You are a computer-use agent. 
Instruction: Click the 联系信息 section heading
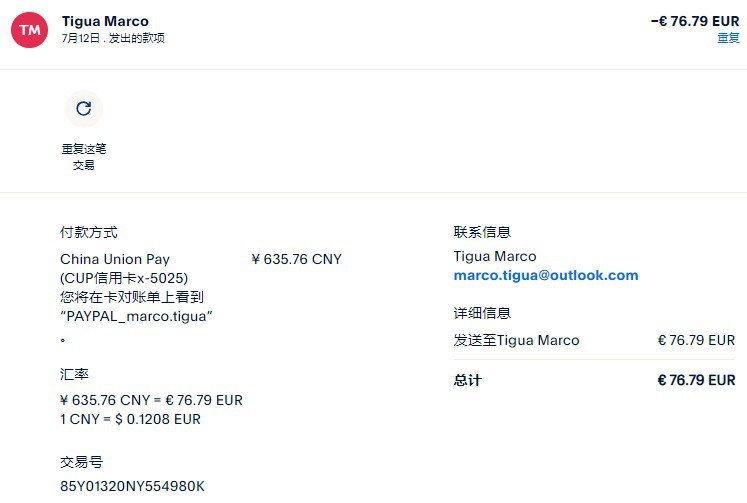coord(482,232)
